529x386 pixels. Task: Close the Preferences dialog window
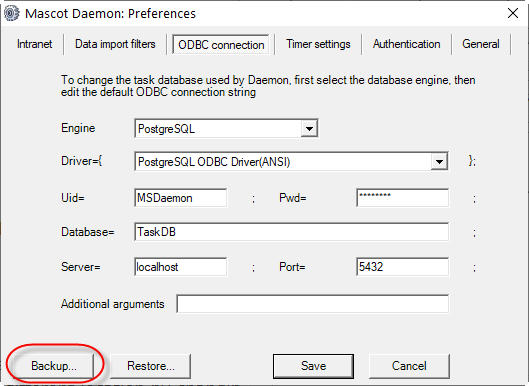513,13
